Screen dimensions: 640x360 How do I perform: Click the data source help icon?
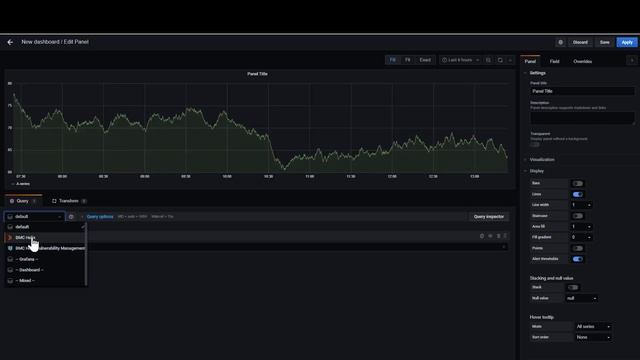[x=71, y=217]
